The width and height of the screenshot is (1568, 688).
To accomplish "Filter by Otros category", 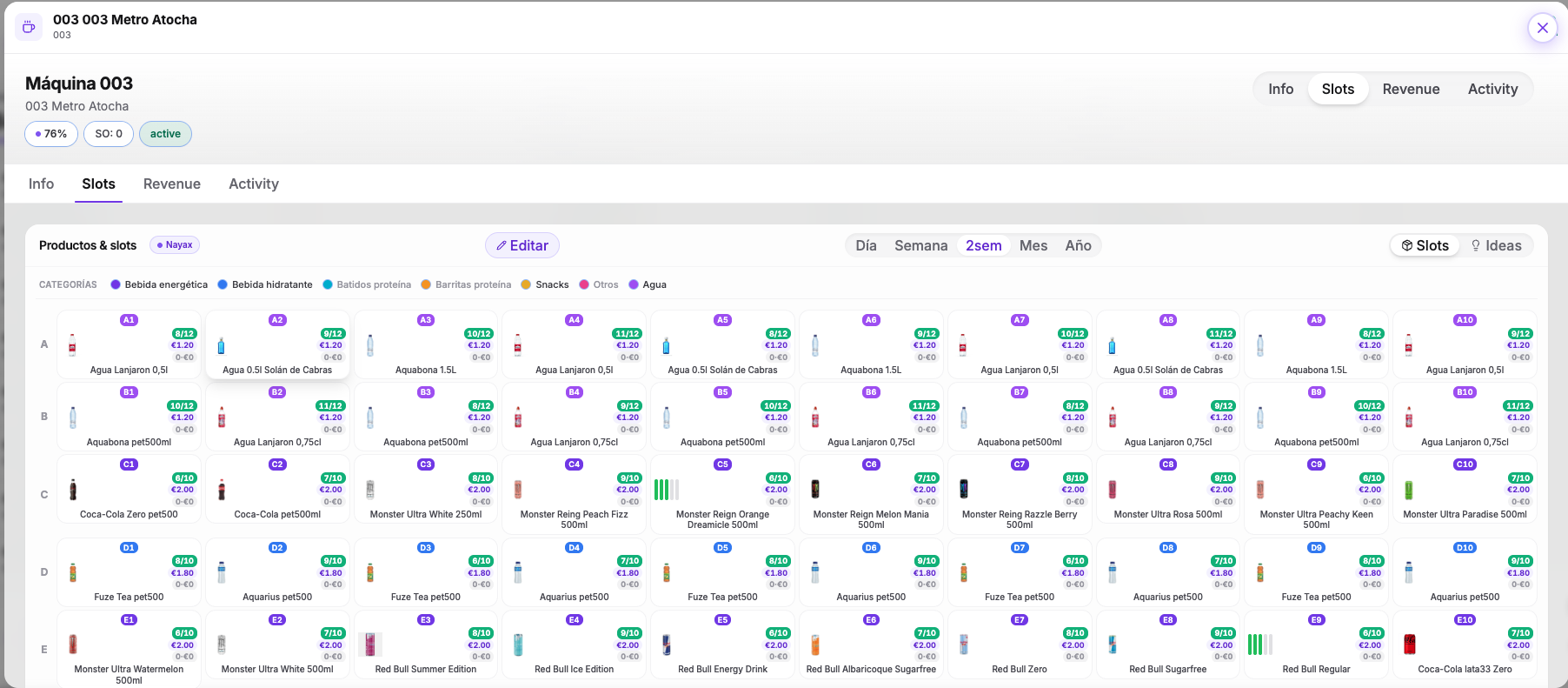I will [599, 284].
